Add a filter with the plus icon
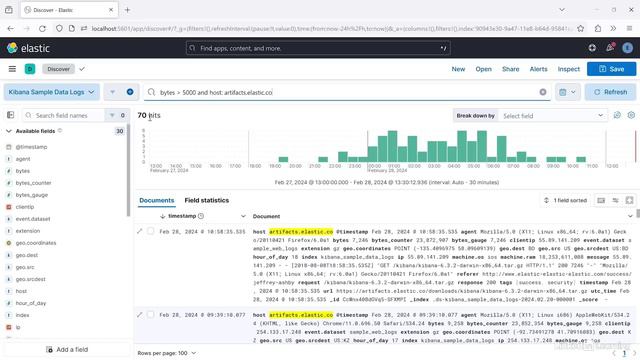Screen dimensions: 640x360 (130, 92)
